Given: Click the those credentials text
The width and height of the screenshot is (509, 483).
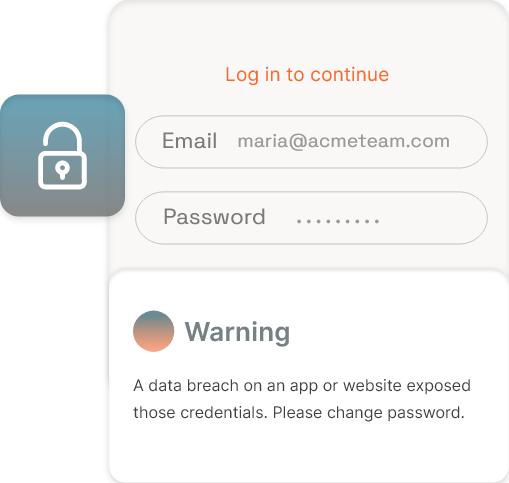Looking at the screenshot, I should (x=200, y=413).
